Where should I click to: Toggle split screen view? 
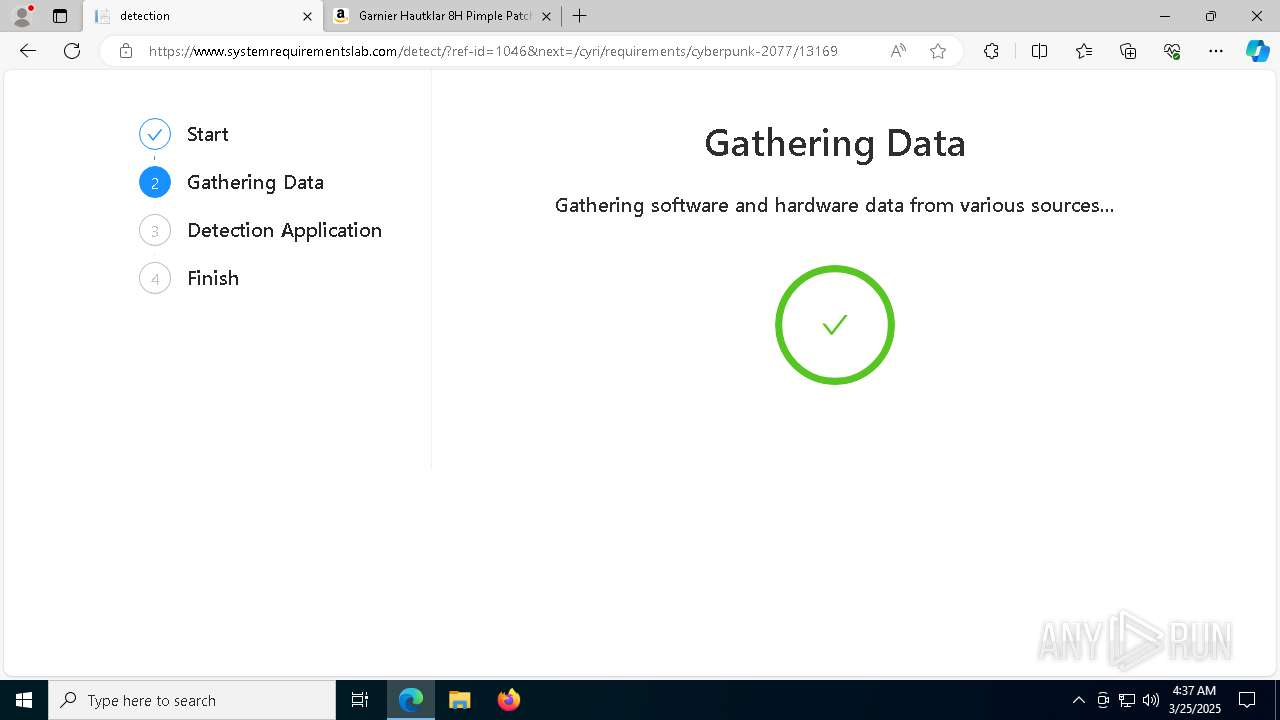1039,51
